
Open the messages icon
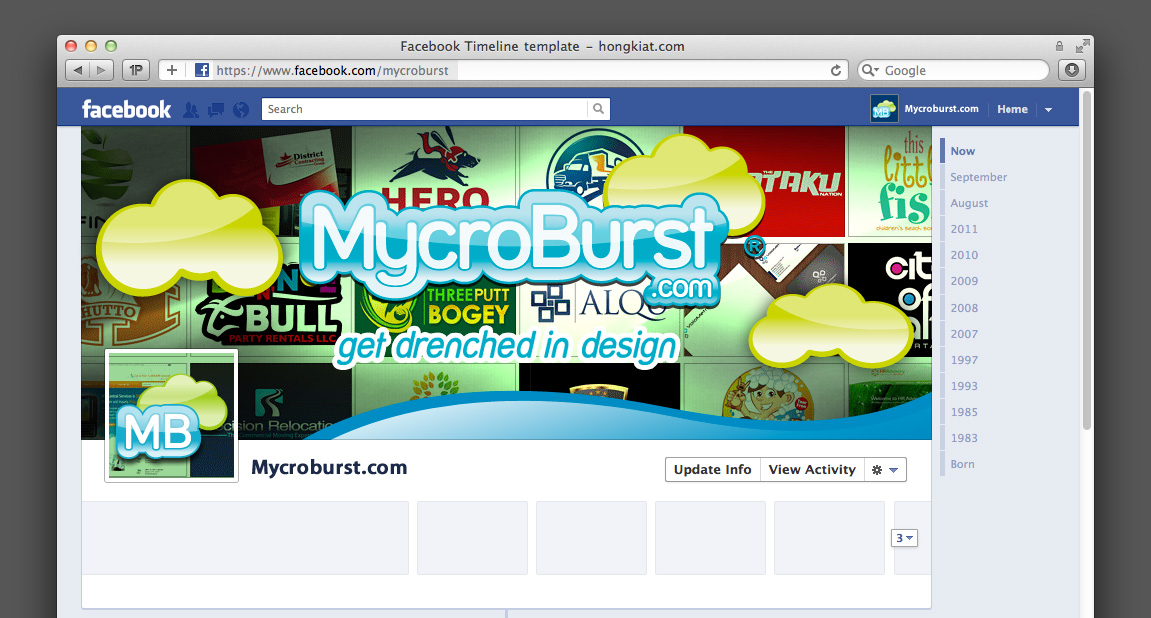pos(215,110)
